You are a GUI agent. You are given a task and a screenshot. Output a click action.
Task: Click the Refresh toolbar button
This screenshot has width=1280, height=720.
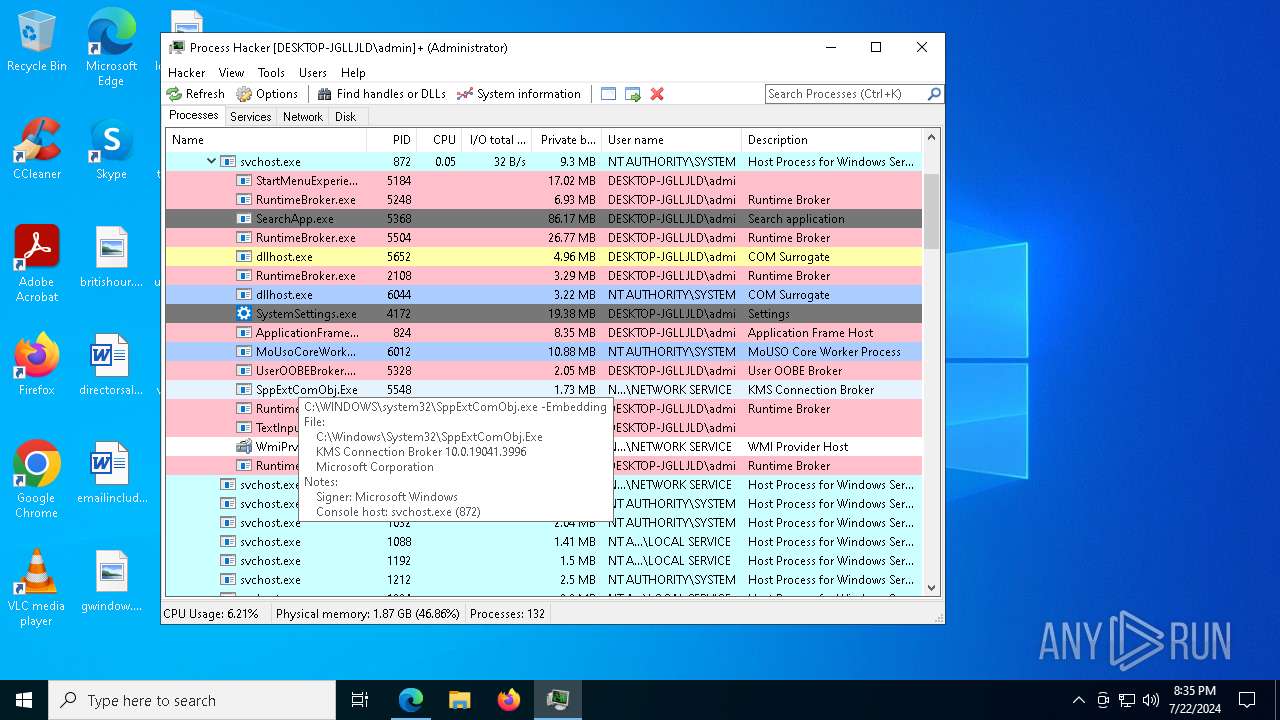pyautogui.click(x=195, y=94)
